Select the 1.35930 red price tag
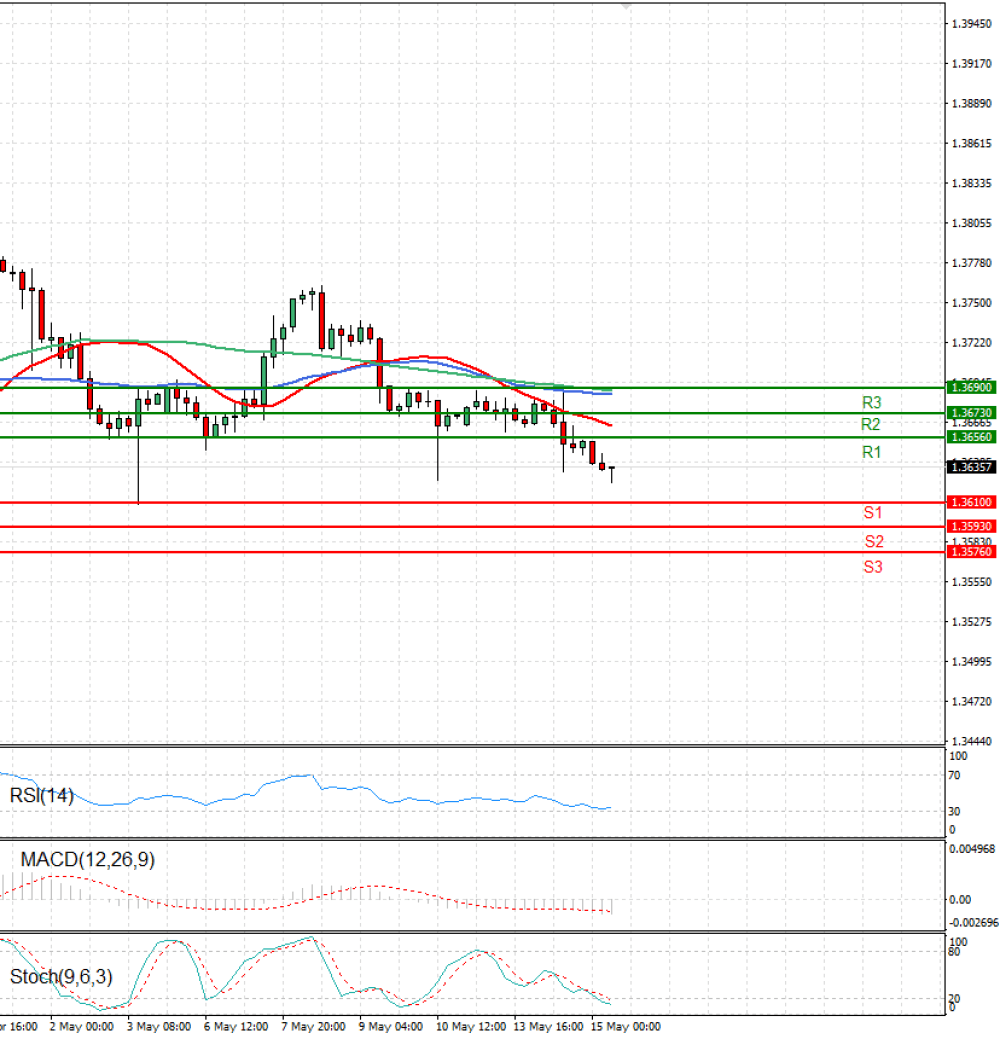 (x=971, y=526)
